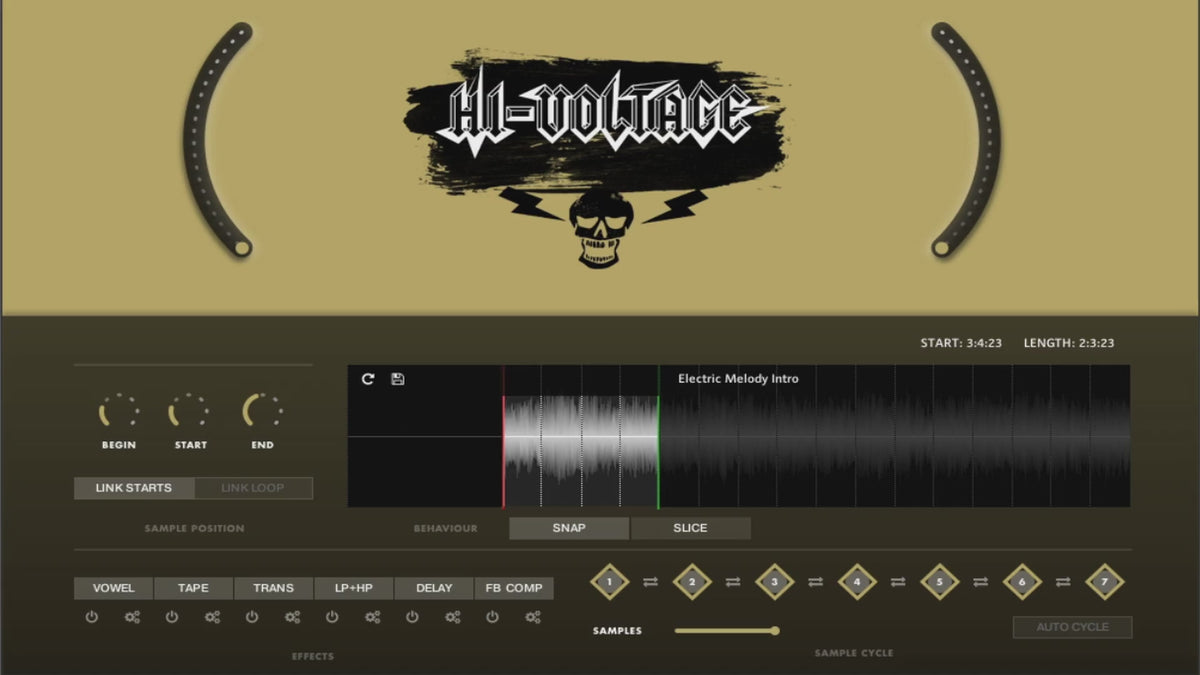Select sample slot 1 diamond
1200x675 pixels.
point(609,581)
